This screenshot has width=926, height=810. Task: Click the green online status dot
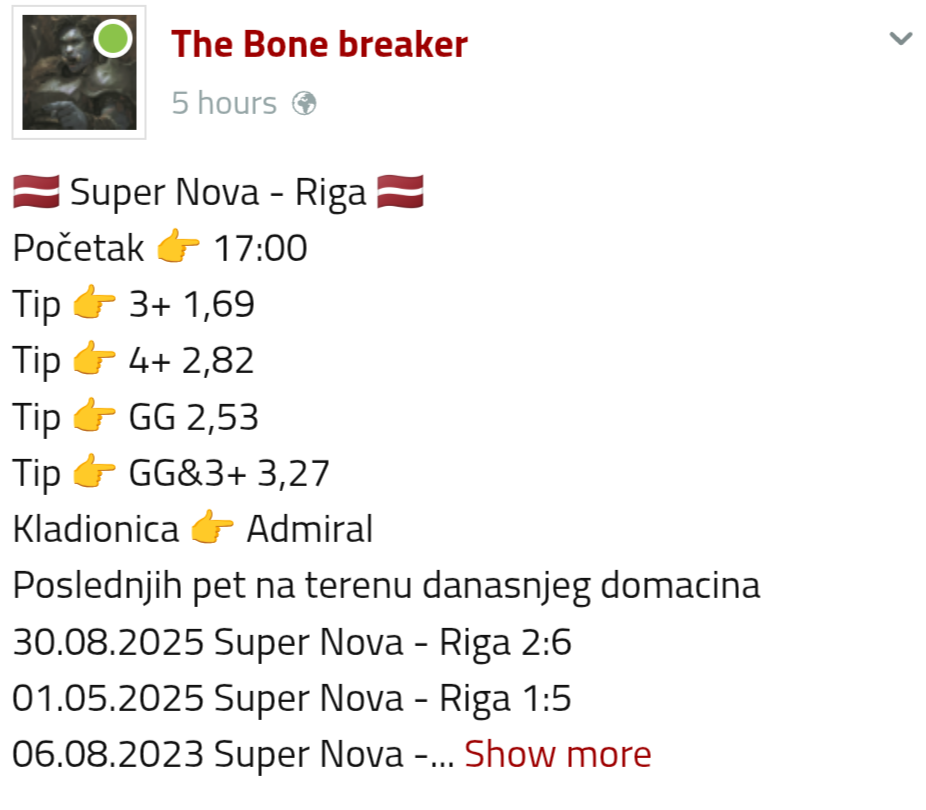coord(113,39)
